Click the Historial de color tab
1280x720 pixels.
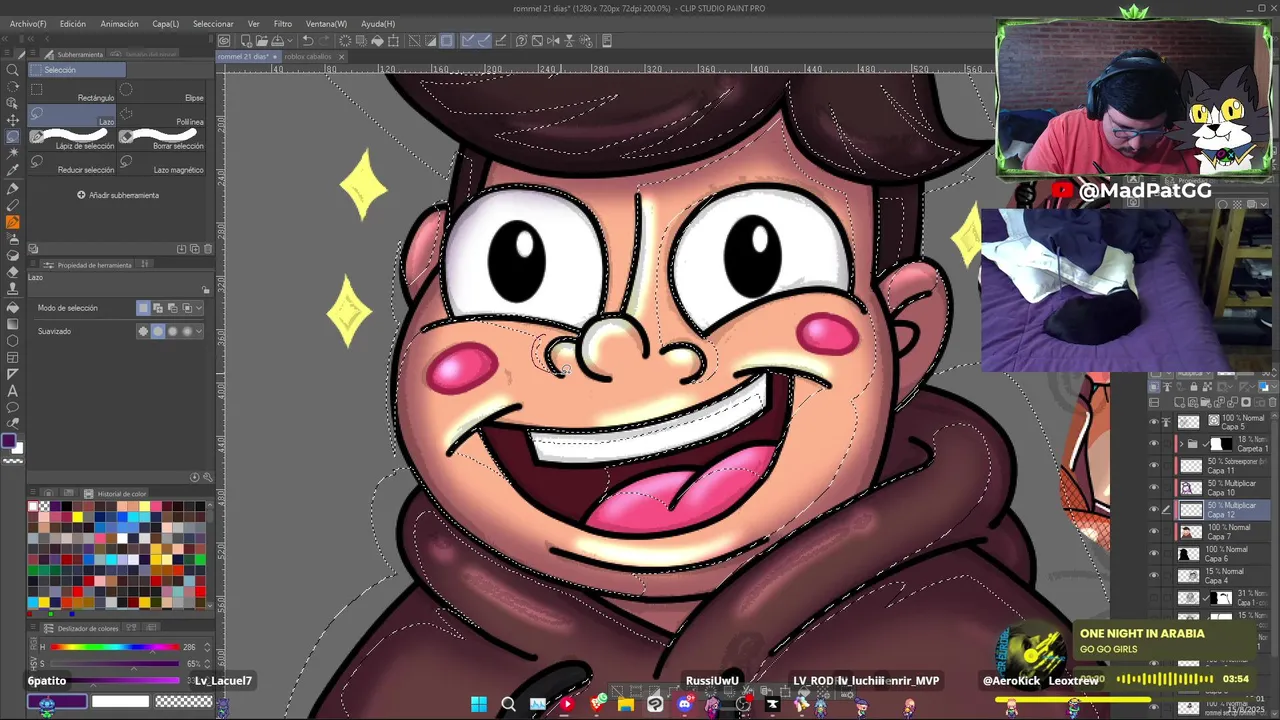[115, 493]
